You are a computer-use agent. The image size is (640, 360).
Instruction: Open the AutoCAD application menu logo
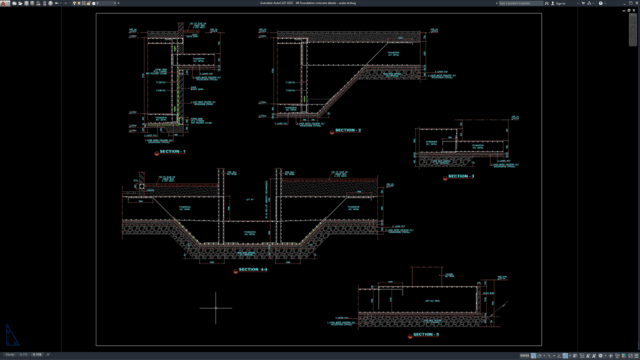pos(4,3)
